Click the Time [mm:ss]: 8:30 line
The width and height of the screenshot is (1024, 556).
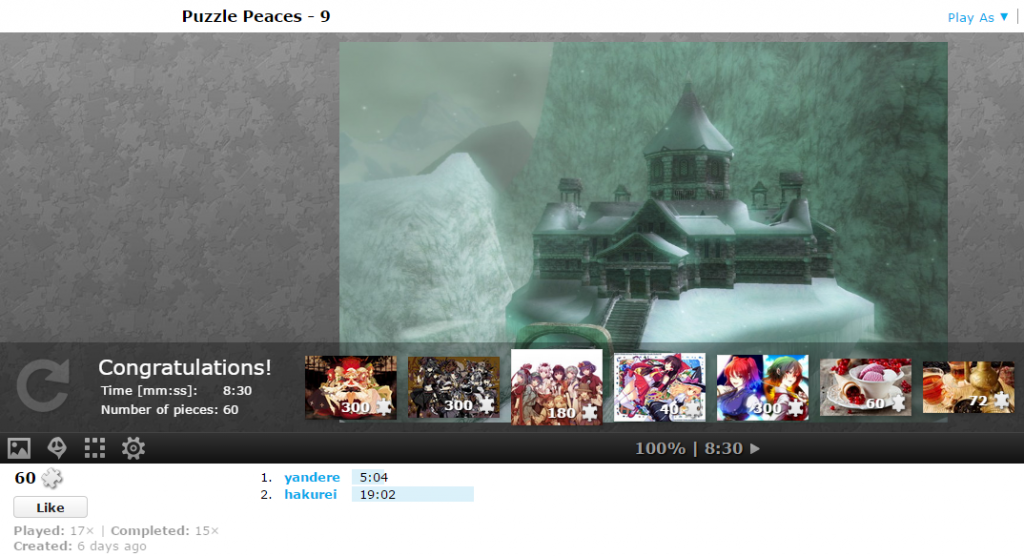tap(176, 391)
